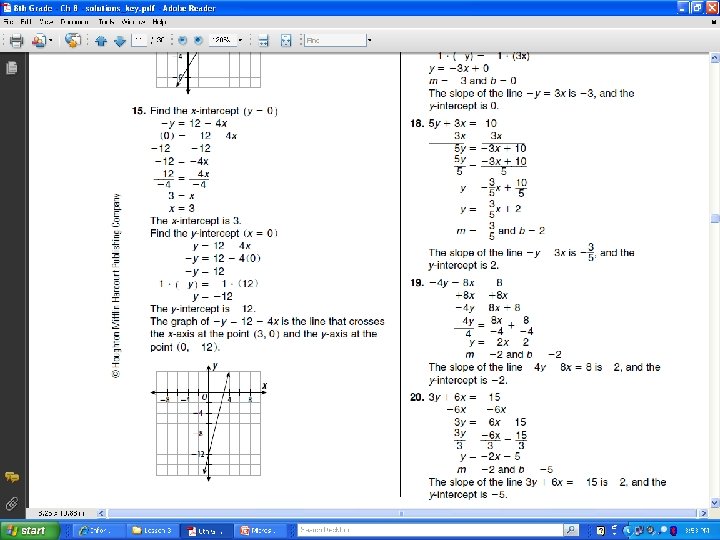Open the Tools menu
Image resolution: width=720 pixels, height=540 pixels.
tap(106, 22)
